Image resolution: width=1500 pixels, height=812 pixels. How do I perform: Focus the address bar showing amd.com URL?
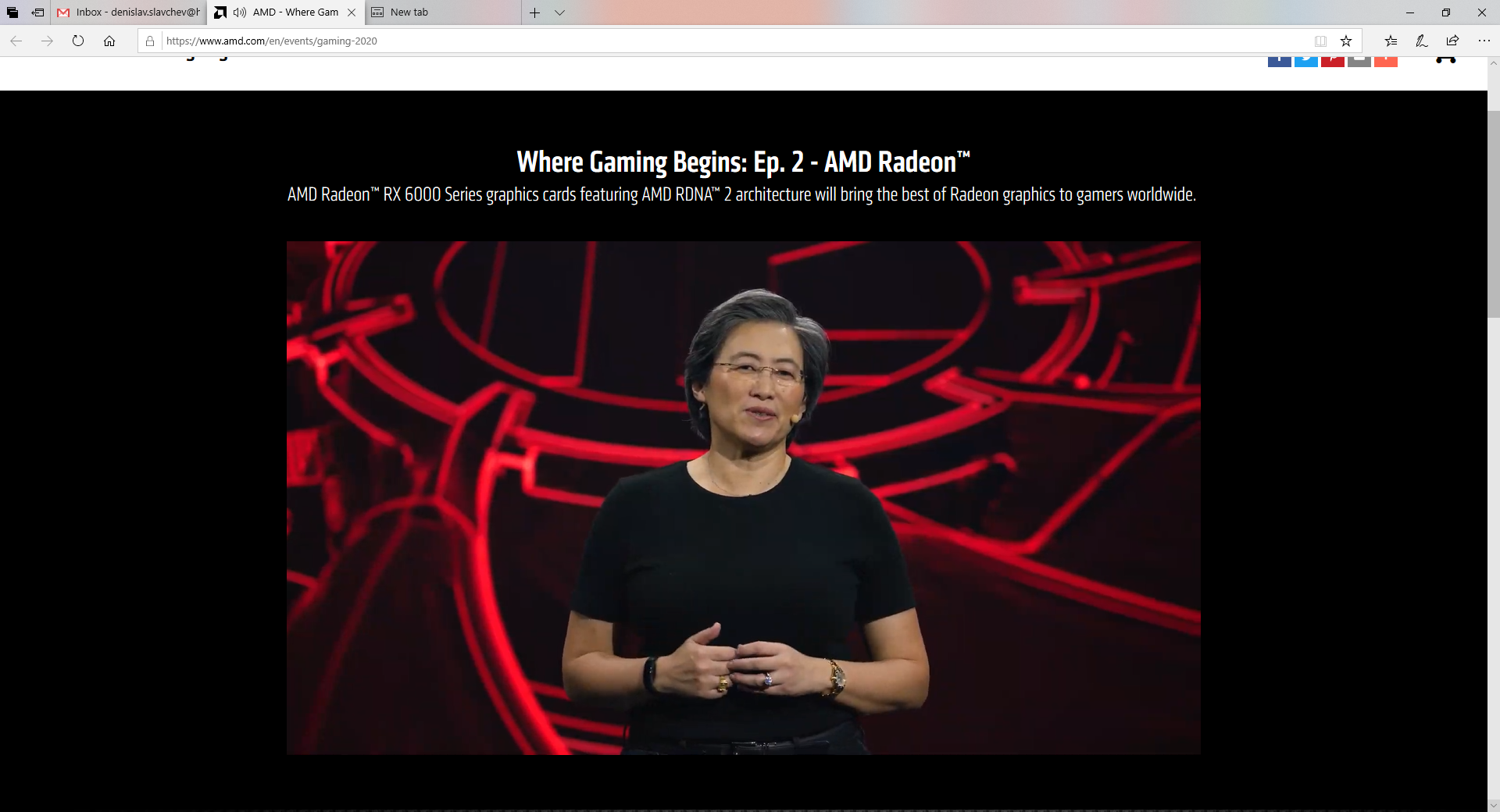pyautogui.click(x=734, y=41)
